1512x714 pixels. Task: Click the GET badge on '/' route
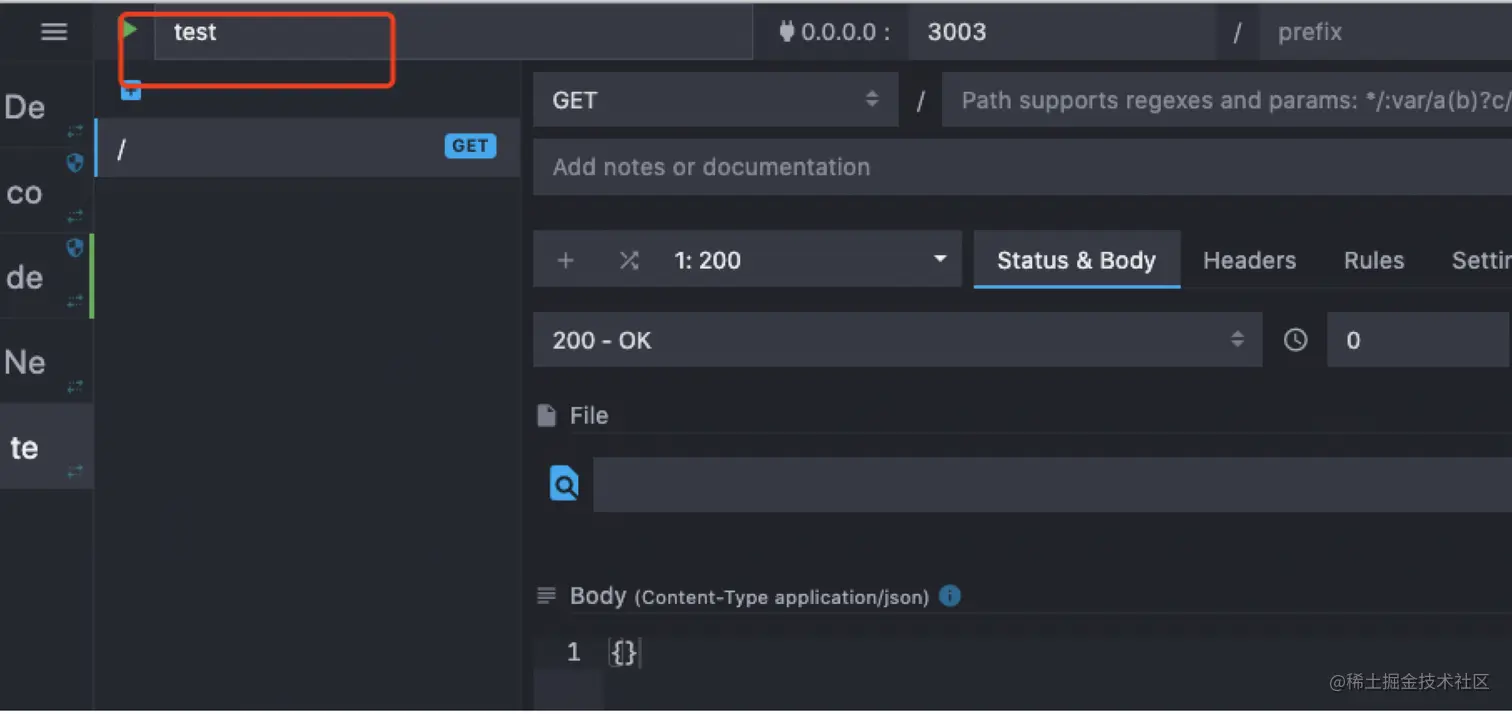[470, 146]
